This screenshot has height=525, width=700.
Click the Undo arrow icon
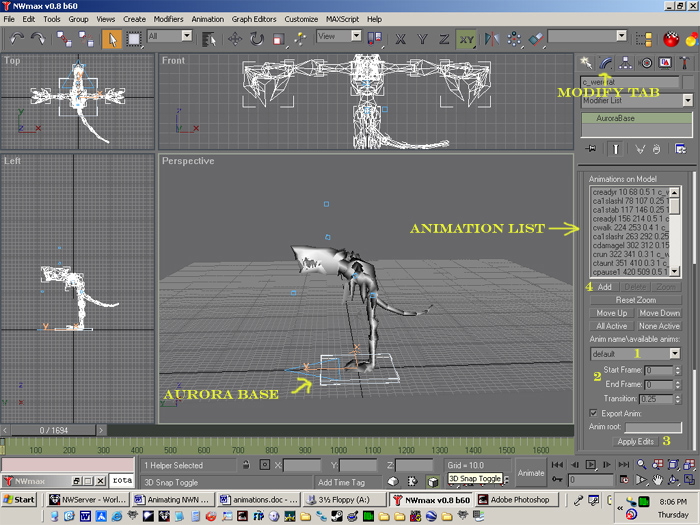click(15, 39)
